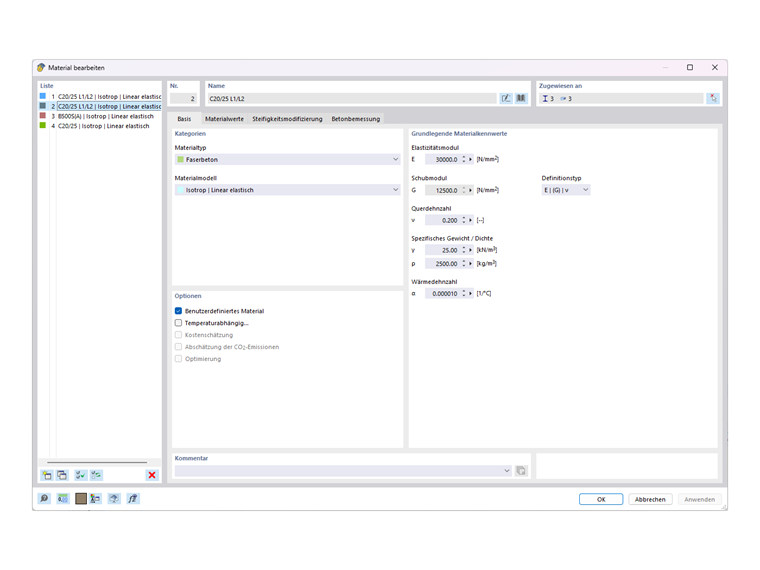The image size is (760, 570).
Task: Open the Steifigkeitsmodifizierung tab
Action: pyautogui.click(x=287, y=119)
